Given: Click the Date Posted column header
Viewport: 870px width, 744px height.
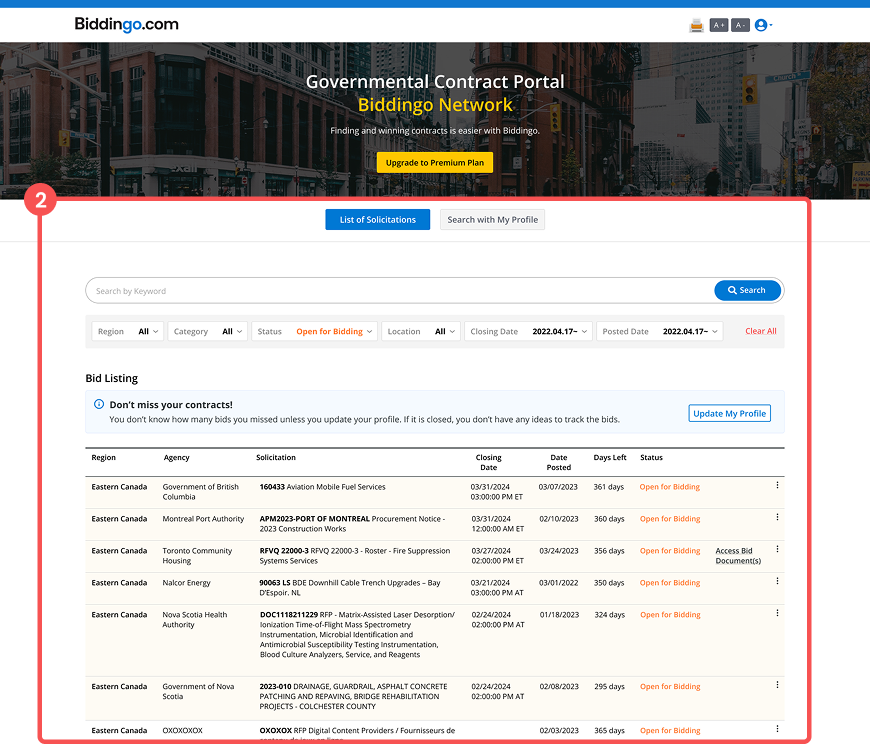Looking at the screenshot, I should click(559, 462).
